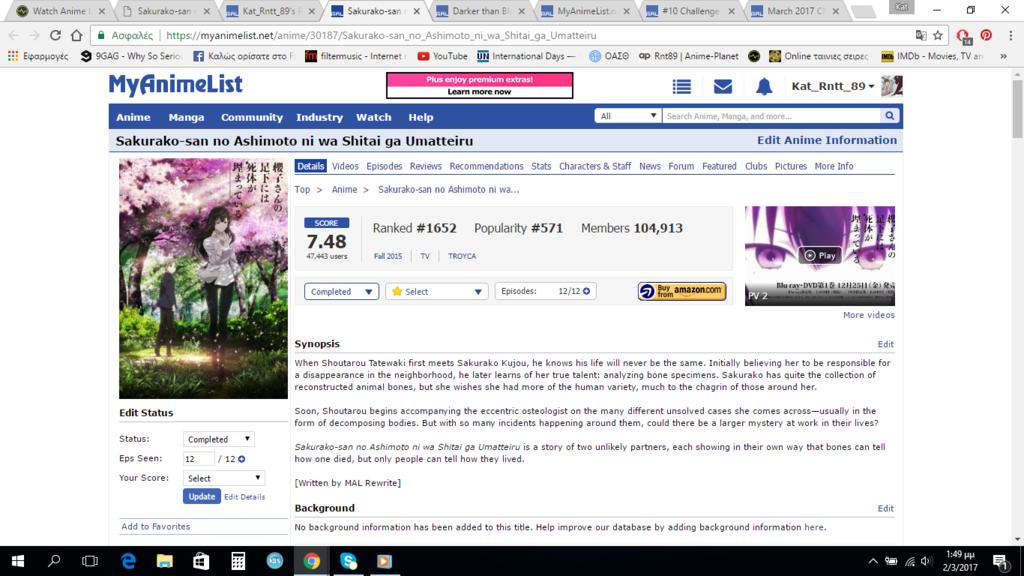Viewport: 1024px width, 576px height.
Task: Open the Help navigation menu
Action: (421, 117)
